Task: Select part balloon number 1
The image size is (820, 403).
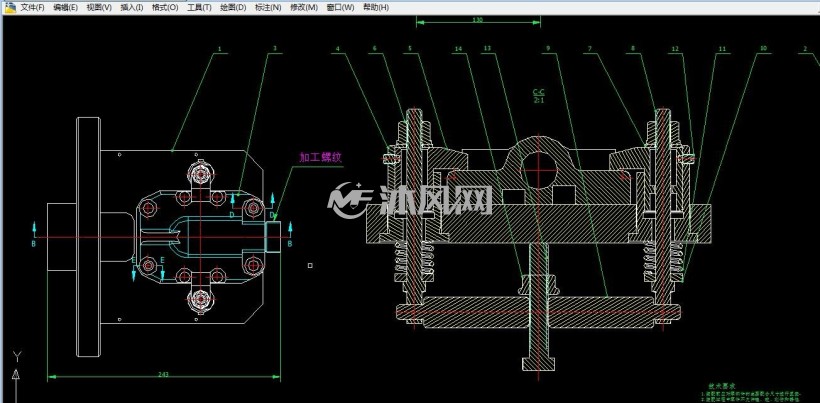Action: click(x=220, y=49)
